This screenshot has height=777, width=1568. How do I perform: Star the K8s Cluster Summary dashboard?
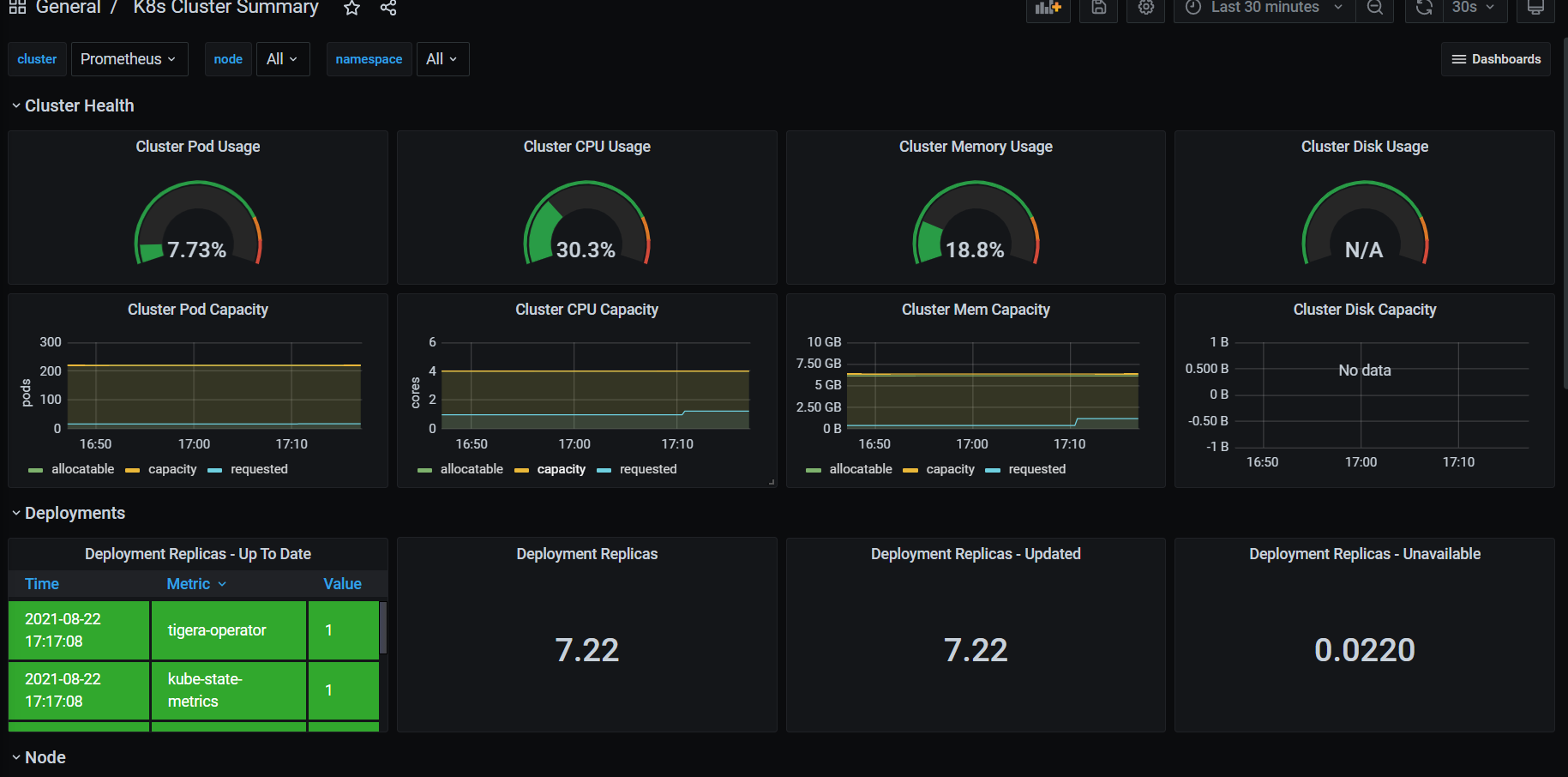point(351,8)
